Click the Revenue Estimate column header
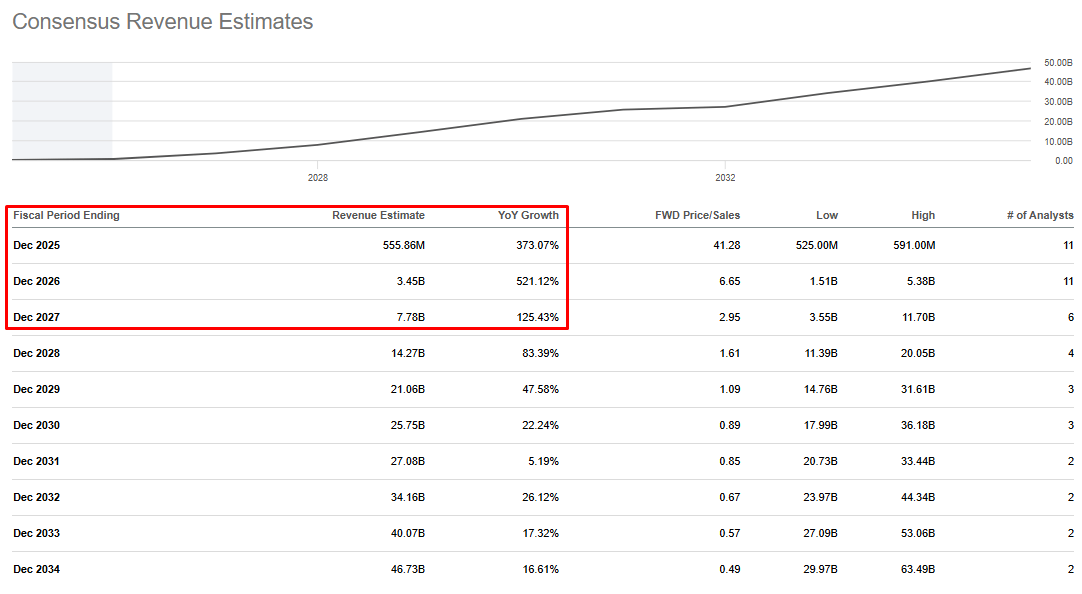The image size is (1082, 594). coord(378,215)
